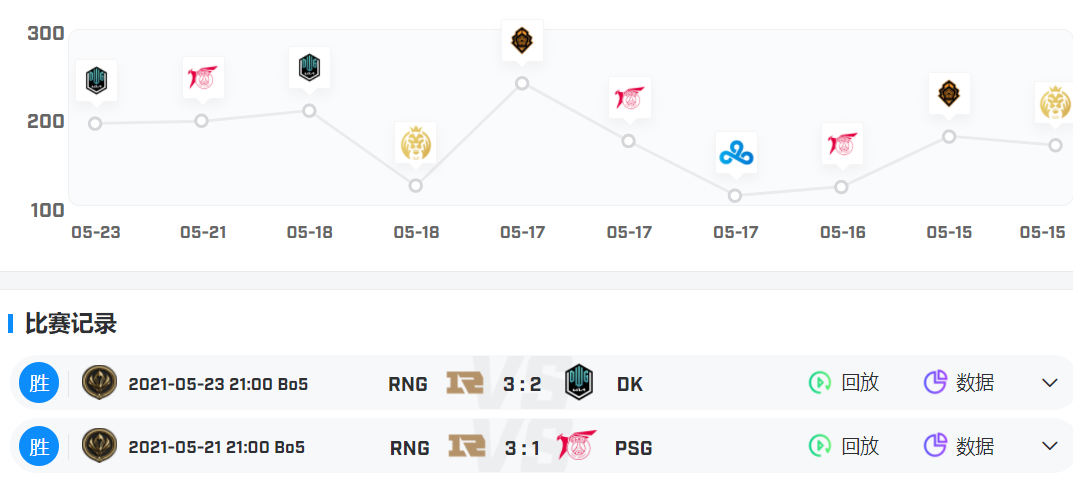The height and width of the screenshot is (480, 1073).
Task: Select the lowest data point under the Cloud9 logo
Action: click(x=735, y=196)
